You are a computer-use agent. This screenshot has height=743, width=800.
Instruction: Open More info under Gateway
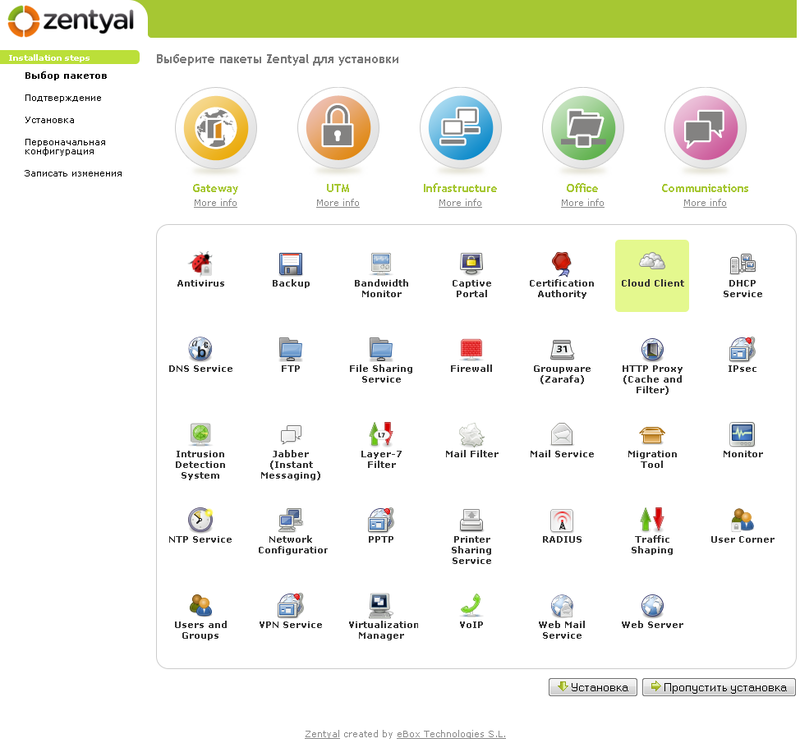coord(215,203)
